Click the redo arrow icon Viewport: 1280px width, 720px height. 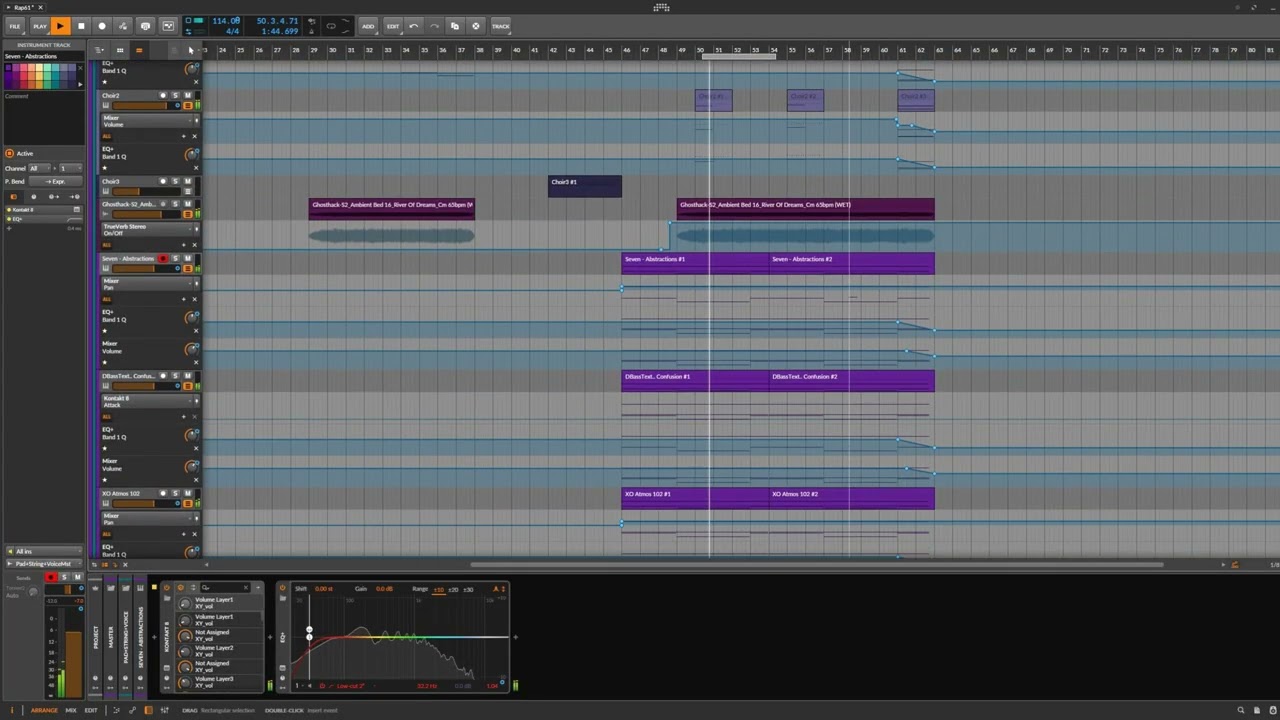pos(434,26)
